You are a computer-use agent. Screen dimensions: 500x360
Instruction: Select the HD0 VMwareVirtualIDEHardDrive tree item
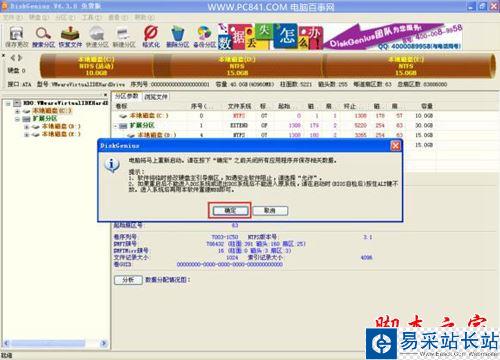pyautogui.click(x=66, y=103)
